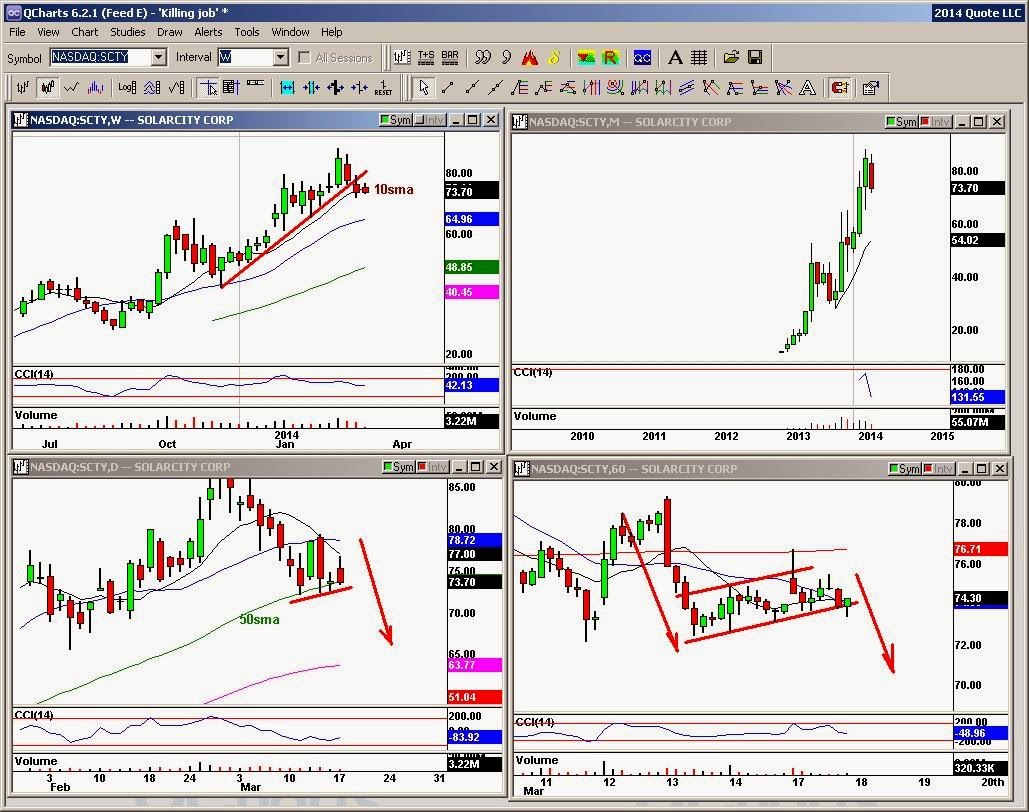The width and height of the screenshot is (1029, 812).
Task: Open the BAR data window
Action: (450, 58)
